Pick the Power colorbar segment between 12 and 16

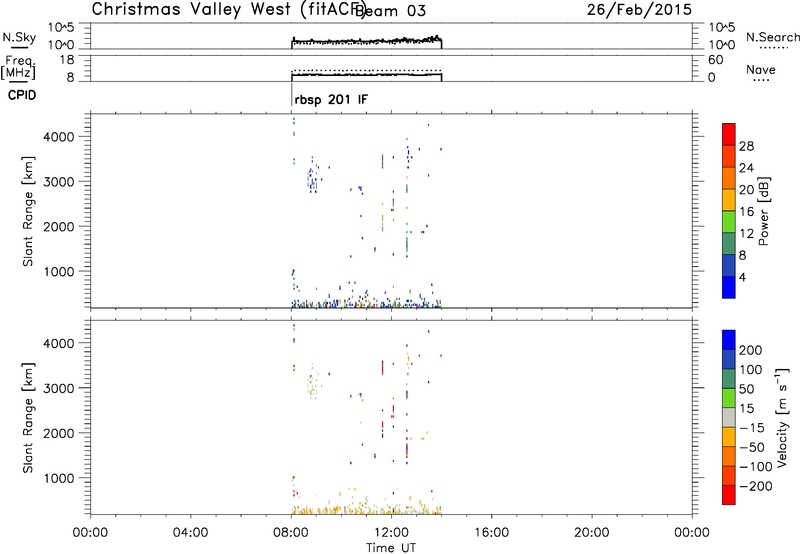pos(729,221)
